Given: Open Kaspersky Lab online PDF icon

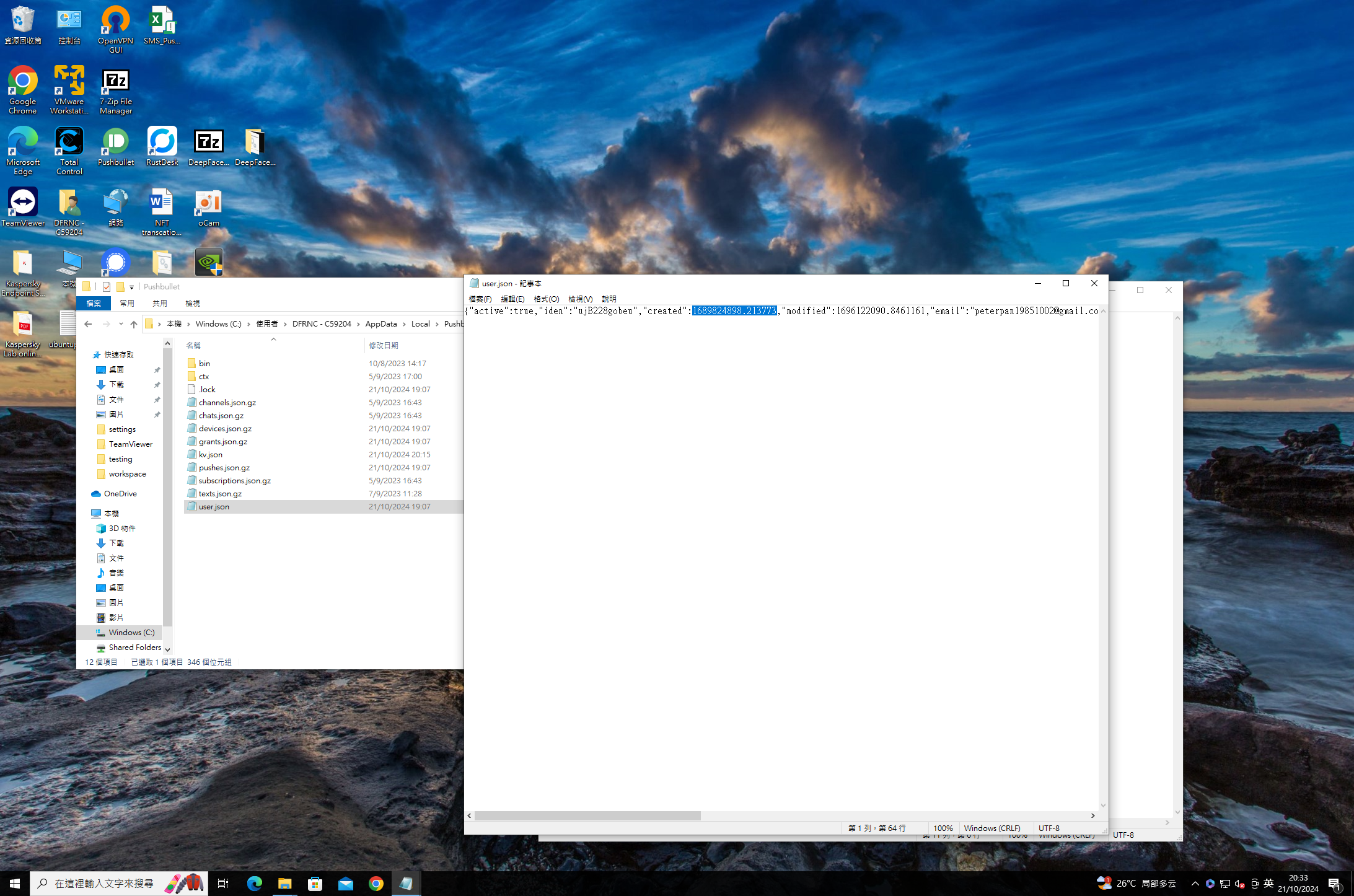Looking at the screenshot, I should click(23, 333).
